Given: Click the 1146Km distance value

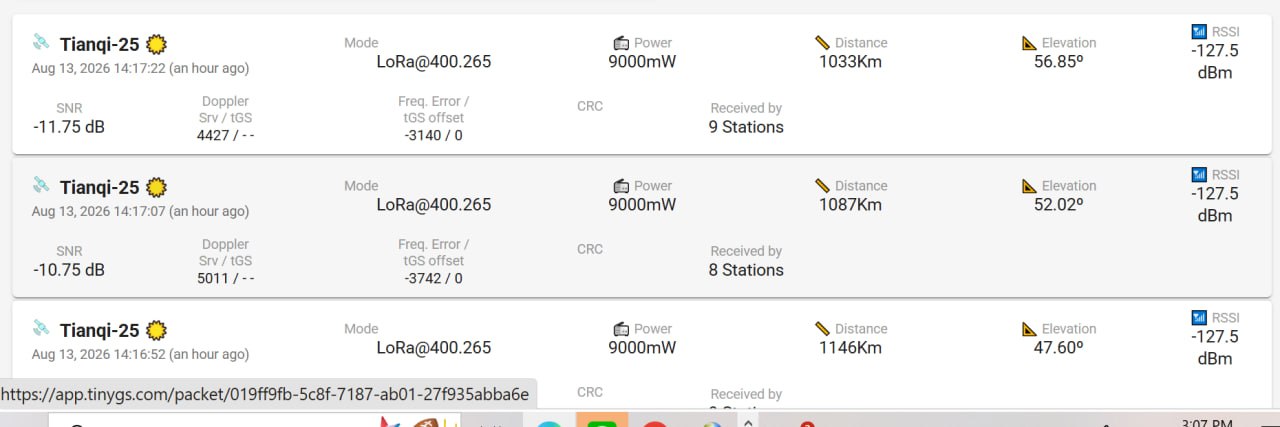Looking at the screenshot, I should pyautogui.click(x=850, y=348).
